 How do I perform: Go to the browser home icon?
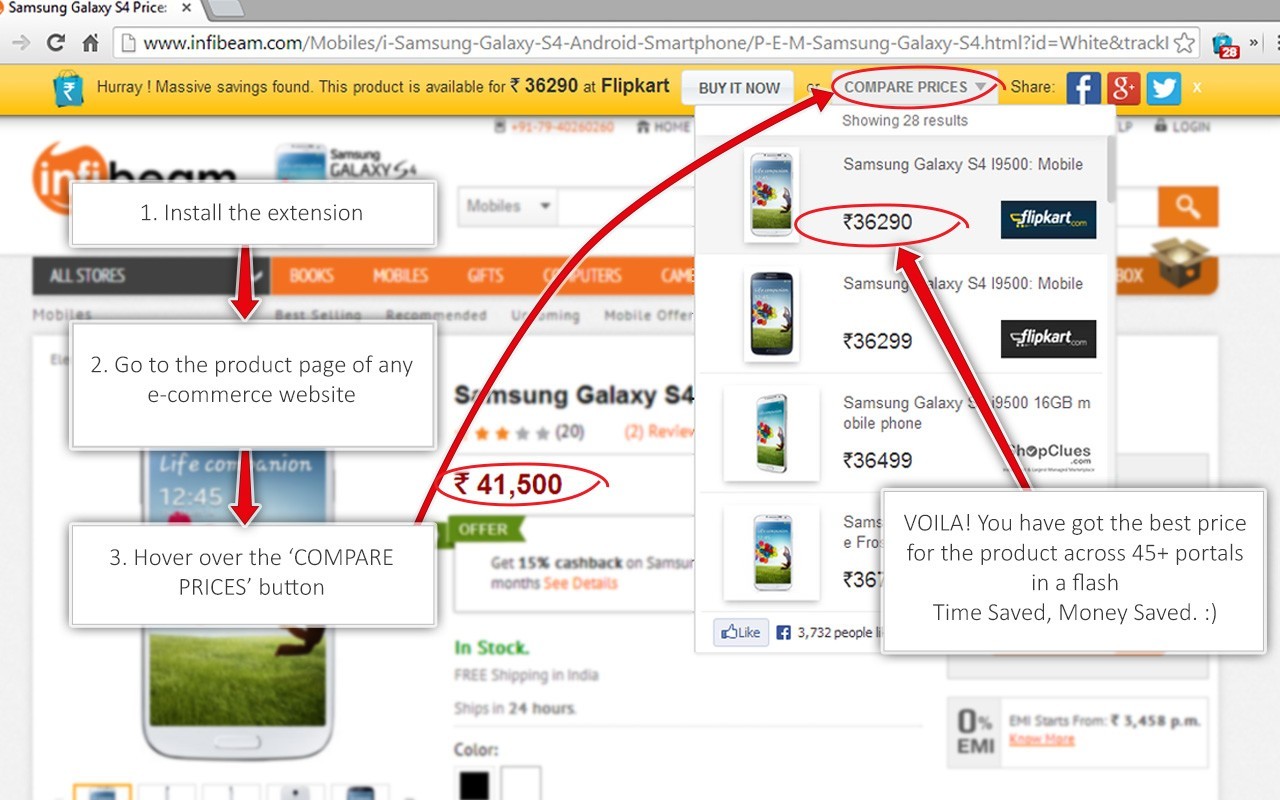click(x=90, y=43)
